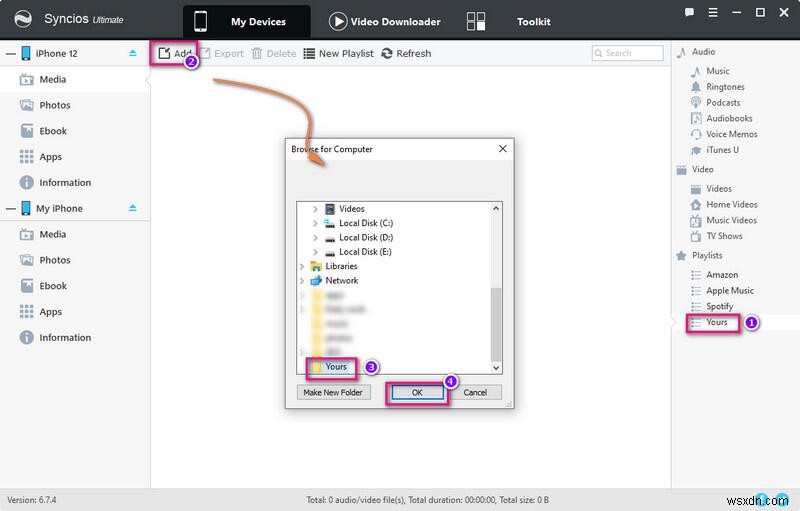
Task: Expand Local Disk (D:) node
Action: 315,238
